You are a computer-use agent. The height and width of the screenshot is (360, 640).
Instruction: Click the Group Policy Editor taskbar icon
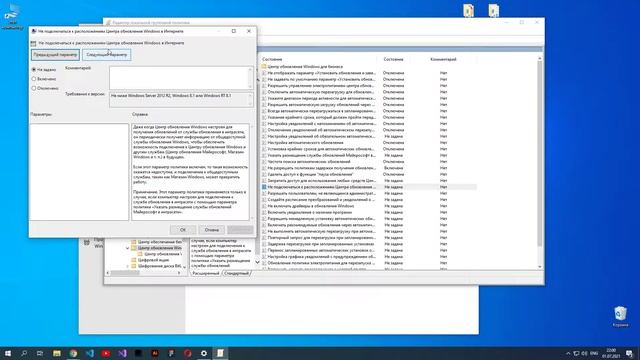(x=220, y=353)
